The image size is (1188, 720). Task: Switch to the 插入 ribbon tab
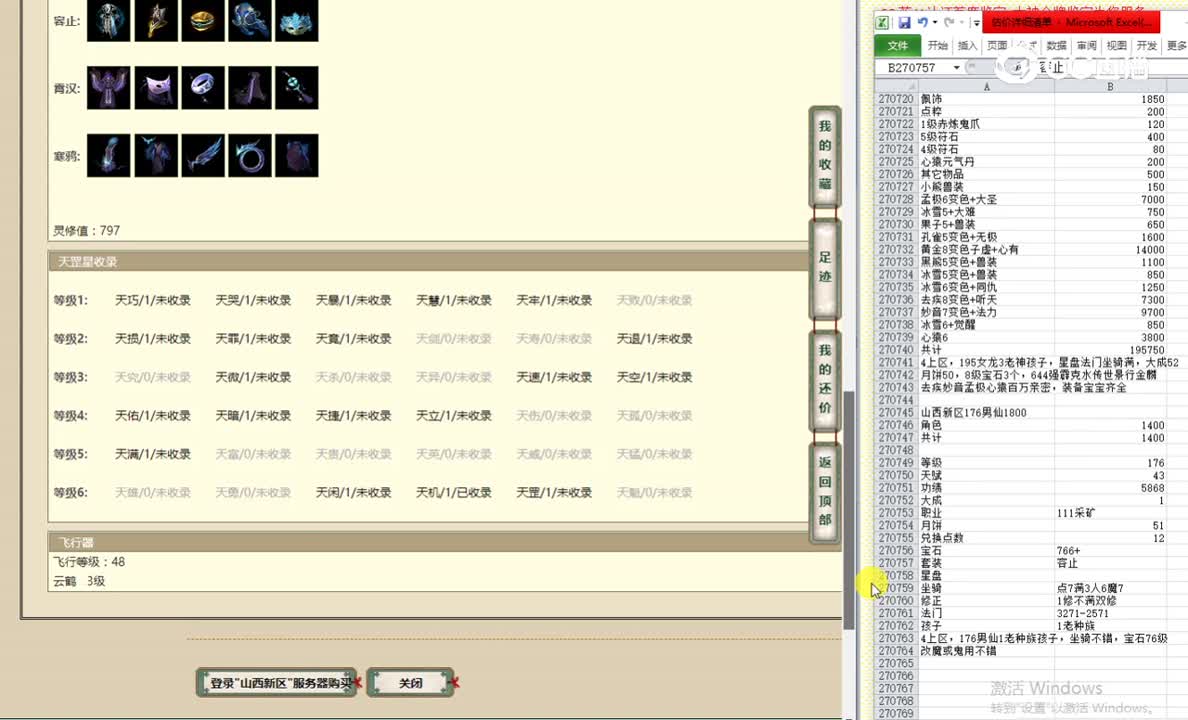point(968,45)
